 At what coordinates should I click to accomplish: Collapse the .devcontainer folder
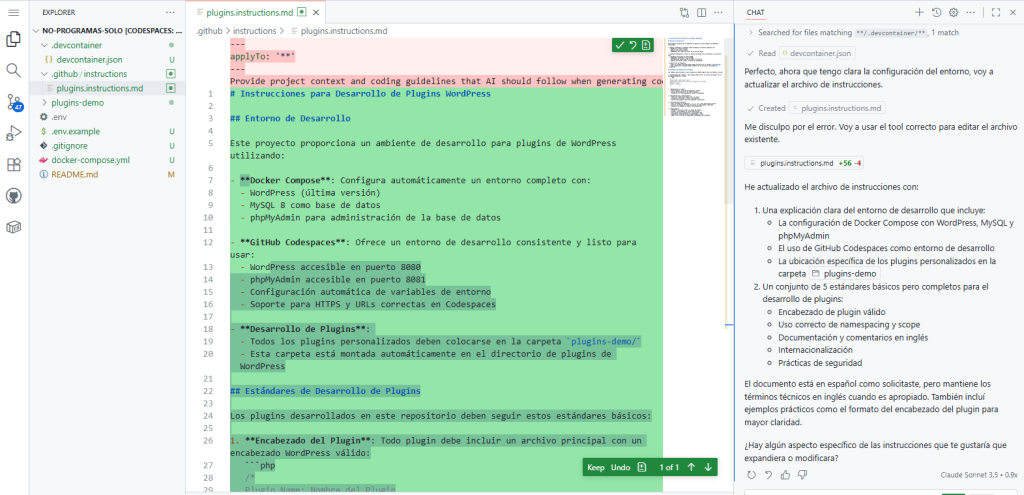pos(78,46)
